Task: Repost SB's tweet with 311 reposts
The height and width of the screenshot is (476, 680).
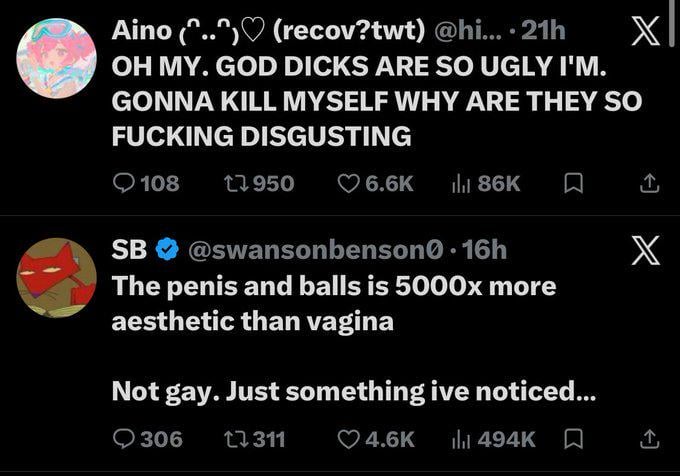Action: 255,439
